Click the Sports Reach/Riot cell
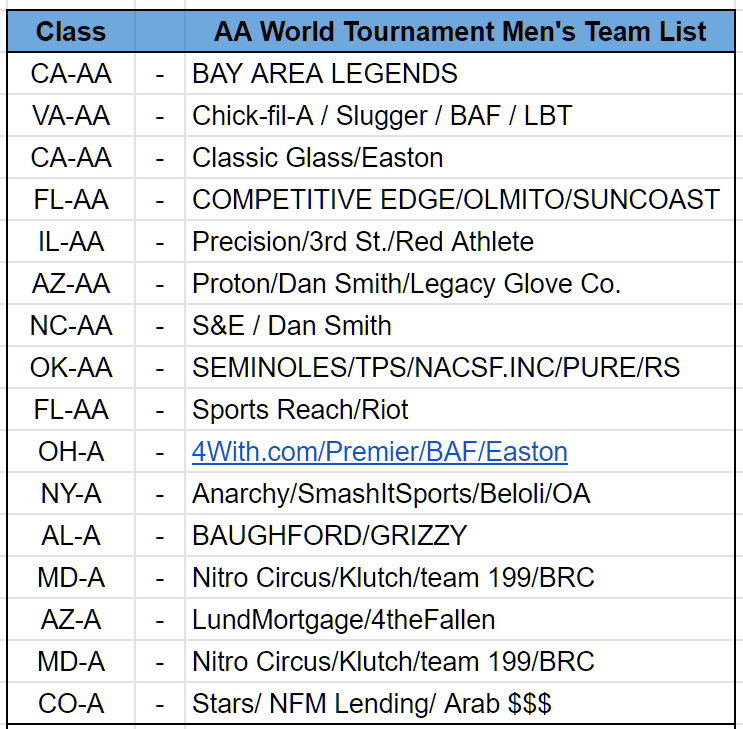 pos(460,409)
